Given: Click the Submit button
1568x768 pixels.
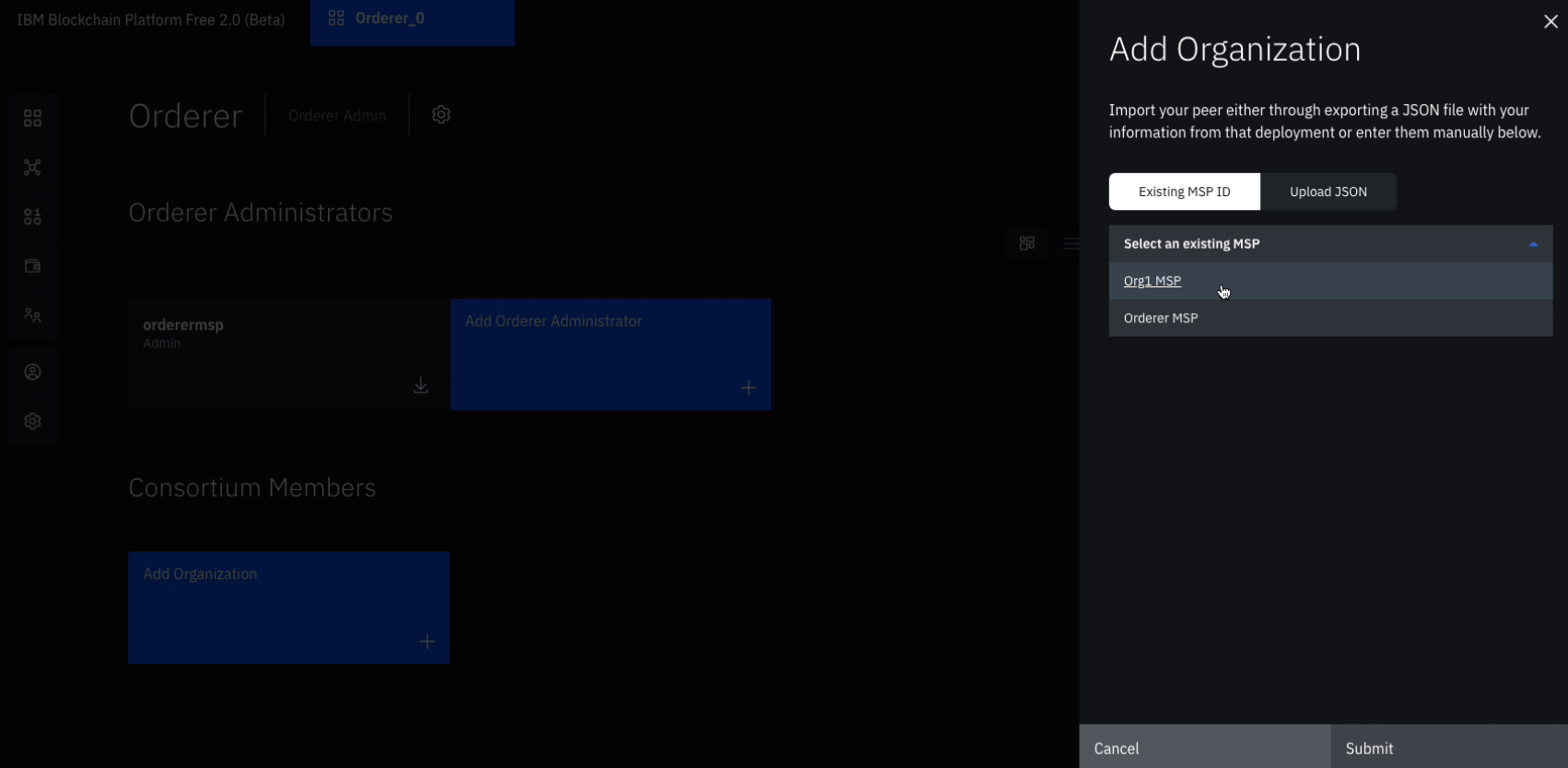Looking at the screenshot, I should (1449, 747).
